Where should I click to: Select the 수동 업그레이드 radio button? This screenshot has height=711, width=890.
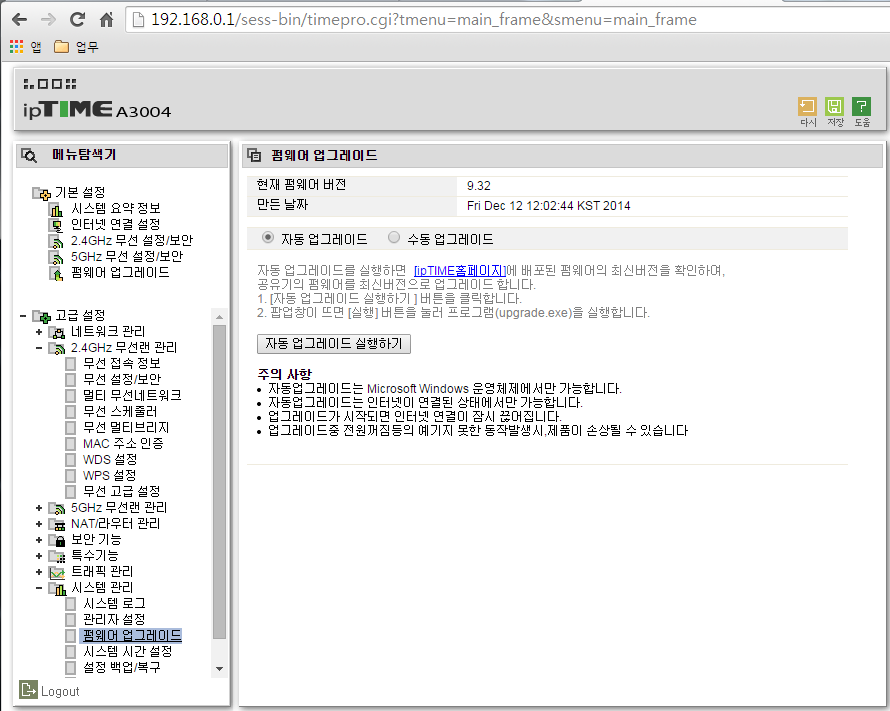pyautogui.click(x=394, y=238)
